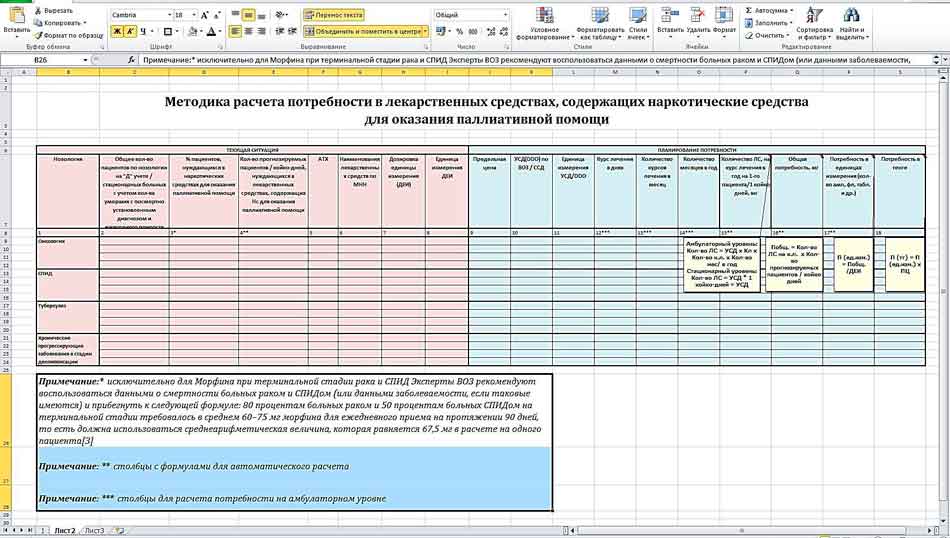Open the Общий number format dropdown

point(505,15)
